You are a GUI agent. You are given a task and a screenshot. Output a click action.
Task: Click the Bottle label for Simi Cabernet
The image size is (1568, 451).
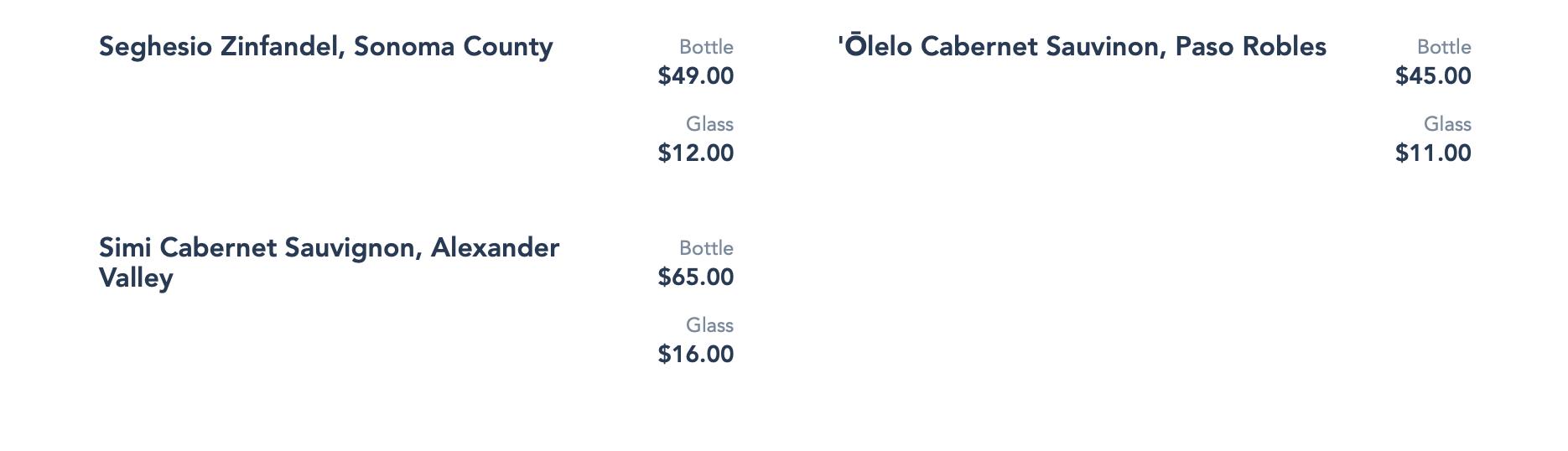[706, 248]
